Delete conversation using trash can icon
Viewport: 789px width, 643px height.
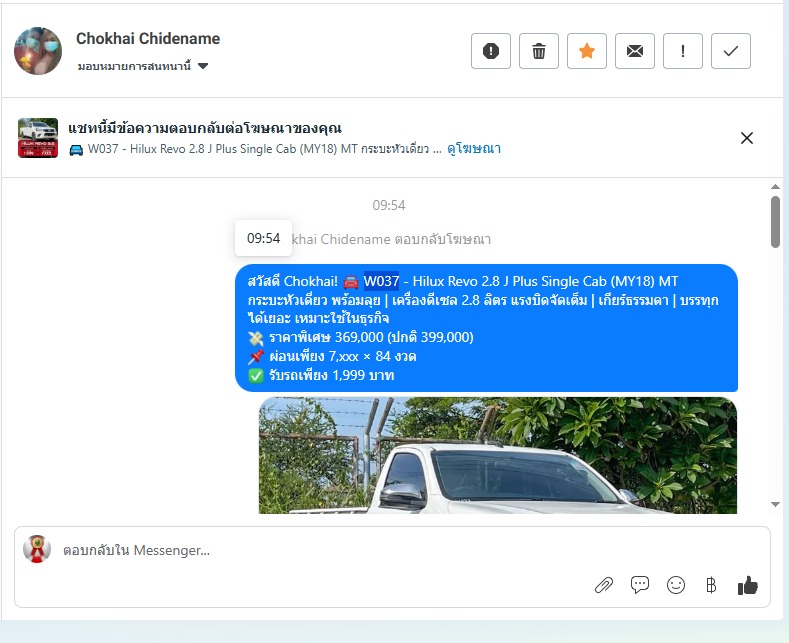(x=538, y=51)
